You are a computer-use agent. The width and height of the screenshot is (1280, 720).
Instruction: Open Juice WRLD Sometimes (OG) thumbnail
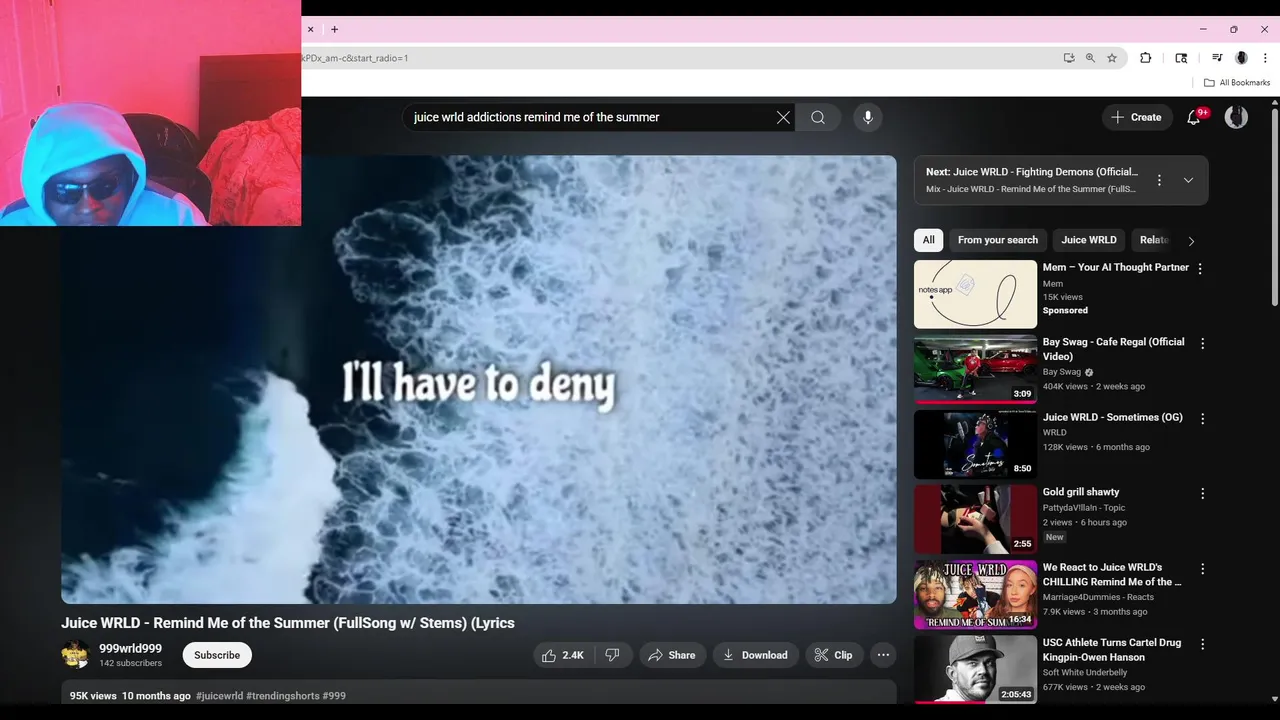975,444
